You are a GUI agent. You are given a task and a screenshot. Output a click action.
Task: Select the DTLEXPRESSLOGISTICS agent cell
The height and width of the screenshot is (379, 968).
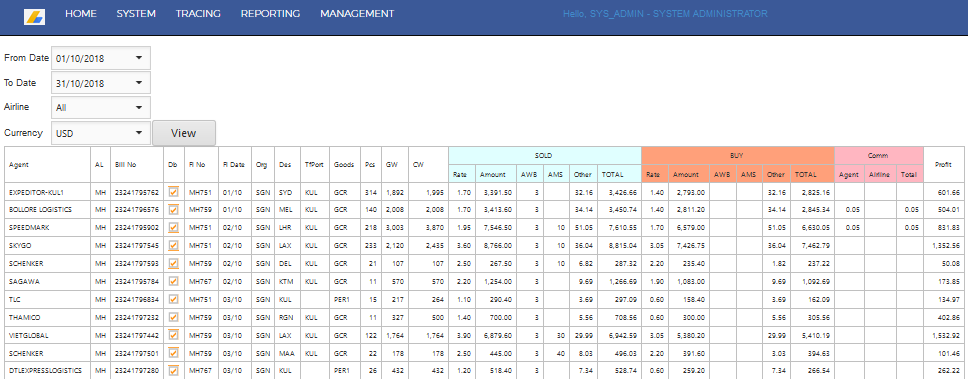point(48,370)
